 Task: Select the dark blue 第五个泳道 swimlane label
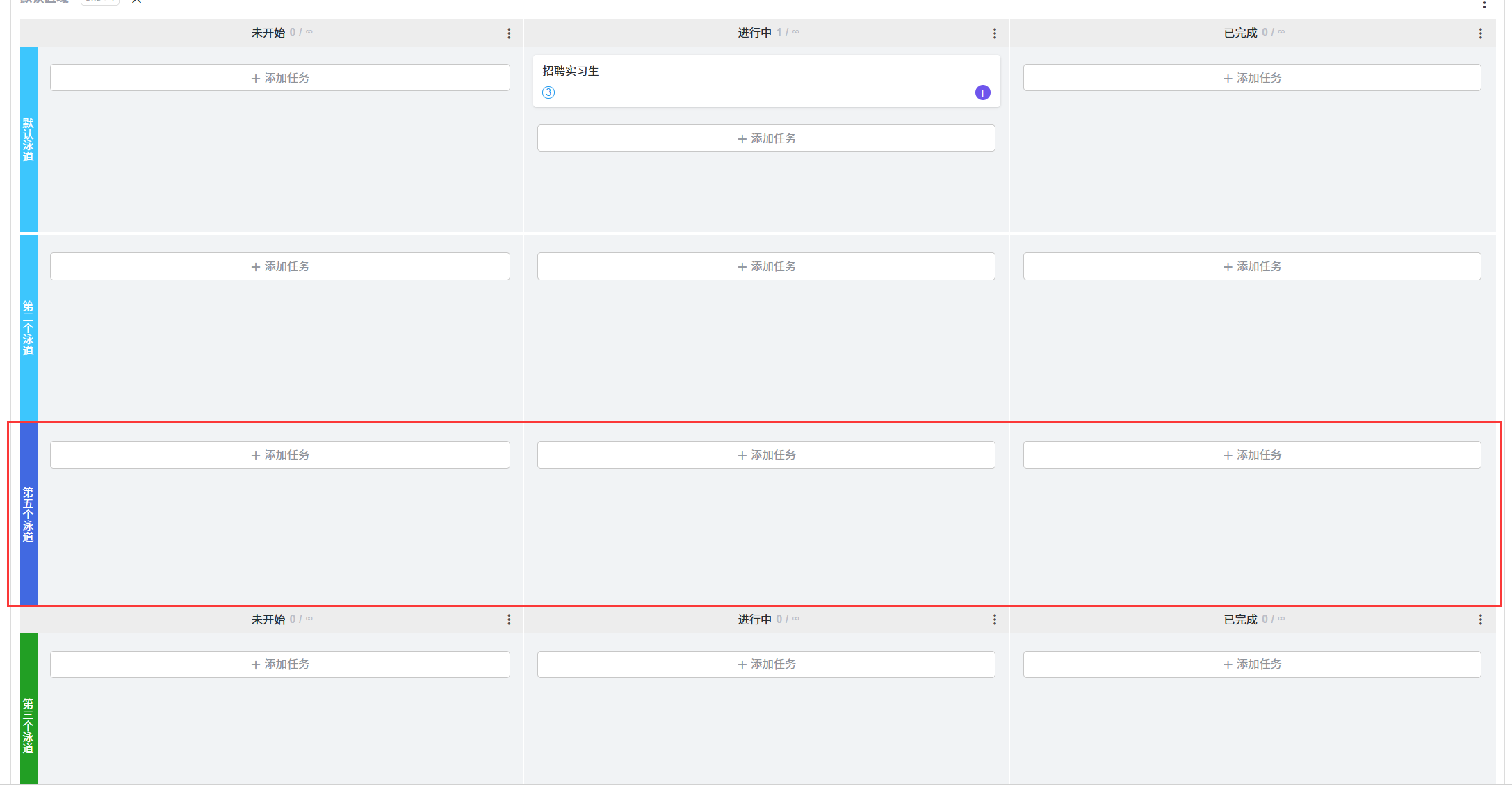point(29,515)
